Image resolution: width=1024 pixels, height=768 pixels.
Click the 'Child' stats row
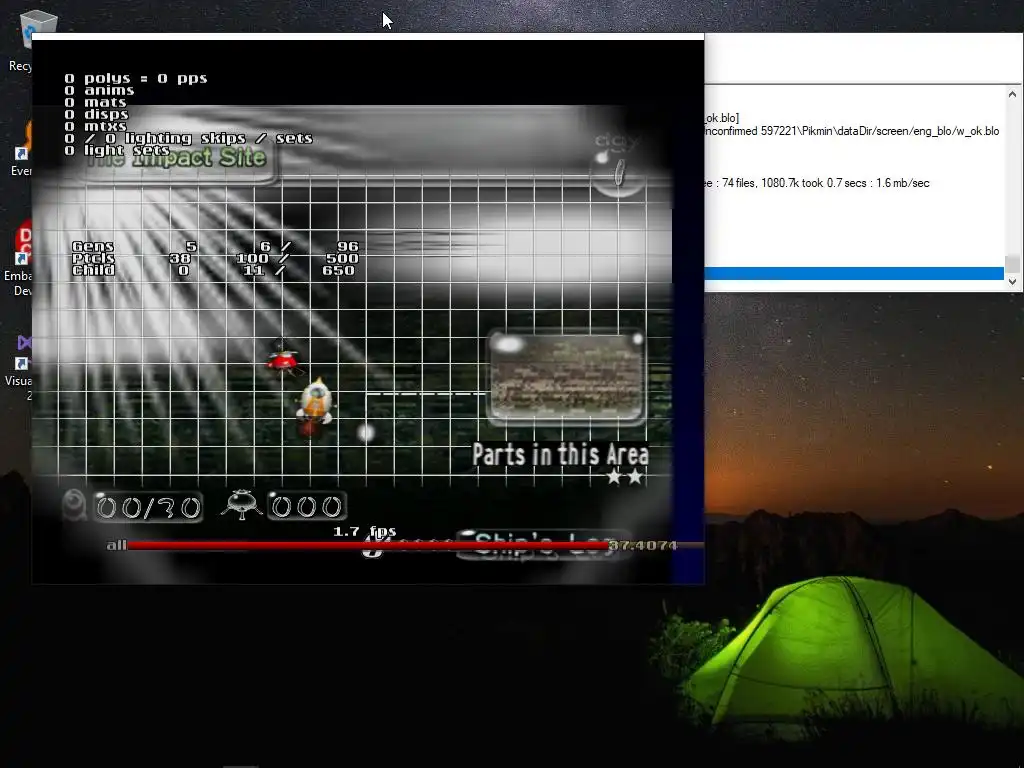click(214, 270)
